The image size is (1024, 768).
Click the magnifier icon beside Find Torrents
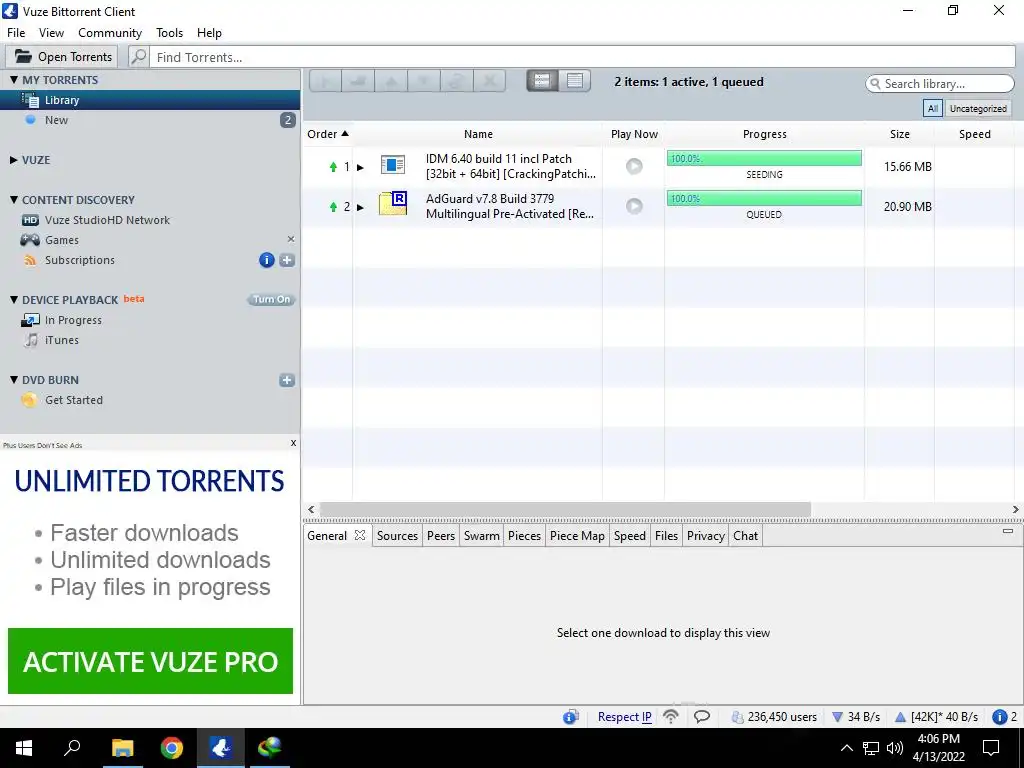click(138, 57)
